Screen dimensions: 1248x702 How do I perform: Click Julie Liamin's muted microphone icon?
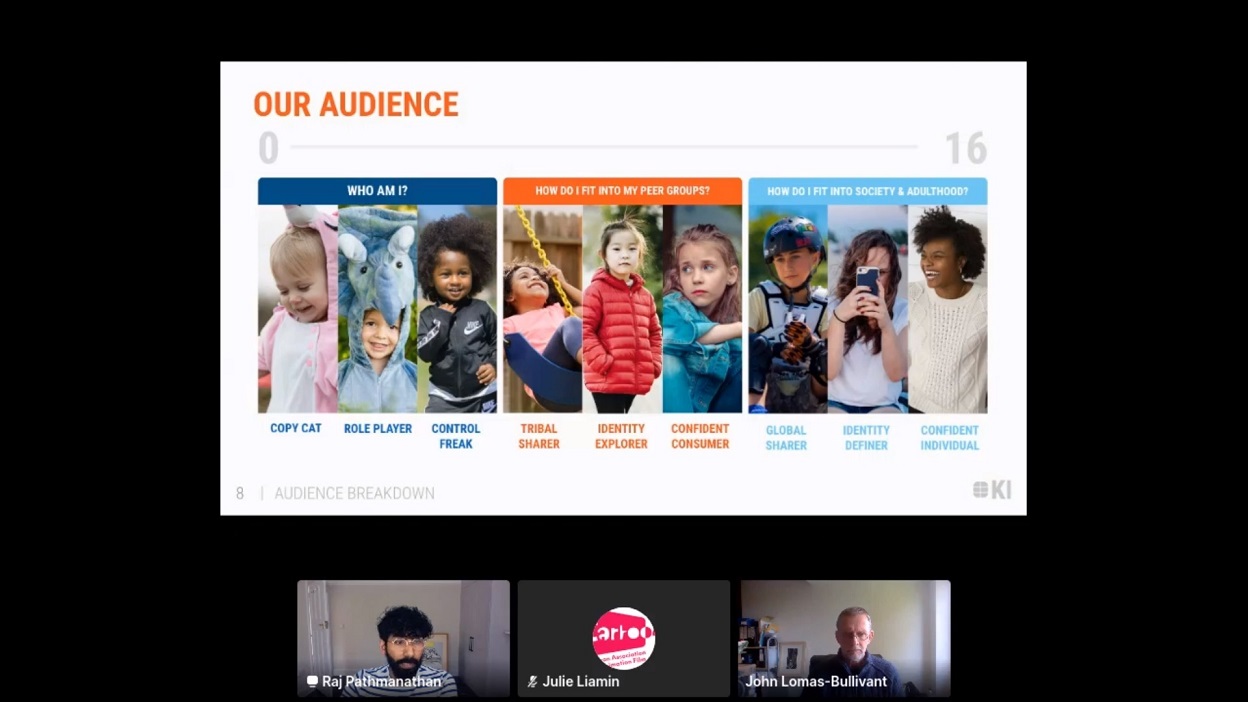tap(531, 681)
